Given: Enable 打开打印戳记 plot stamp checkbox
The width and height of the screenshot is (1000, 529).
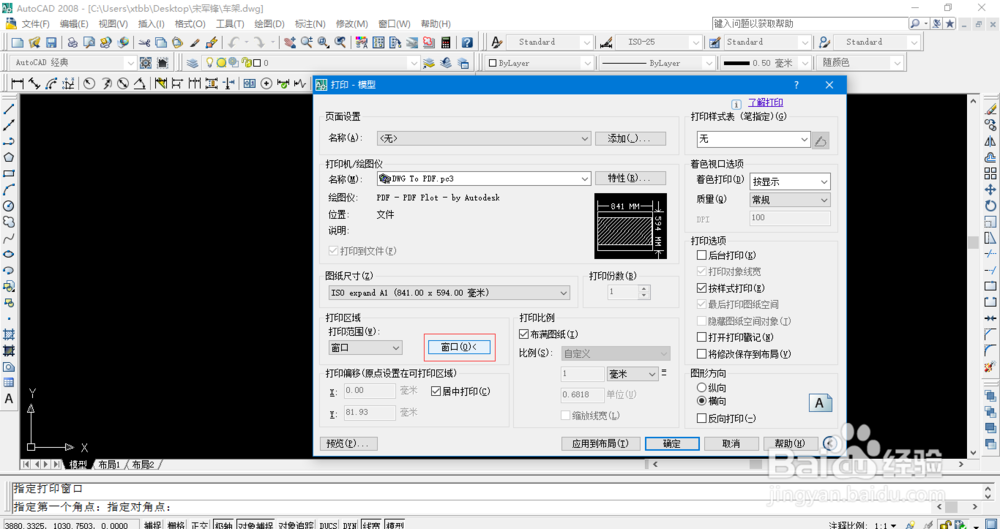Looking at the screenshot, I should [702, 338].
